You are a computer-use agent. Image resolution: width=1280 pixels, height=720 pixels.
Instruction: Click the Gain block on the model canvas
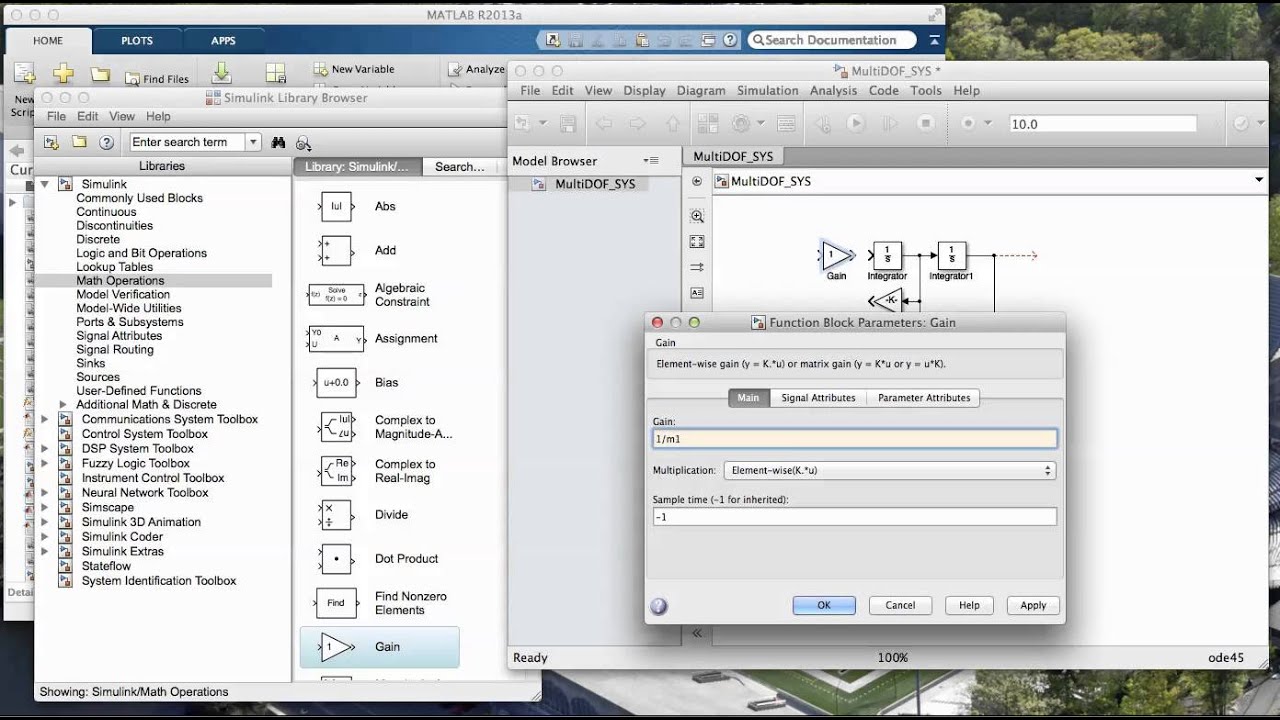(x=836, y=256)
